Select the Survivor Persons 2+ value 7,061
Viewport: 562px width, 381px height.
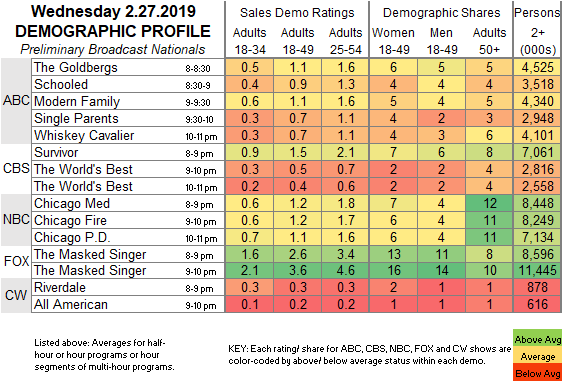(538, 152)
